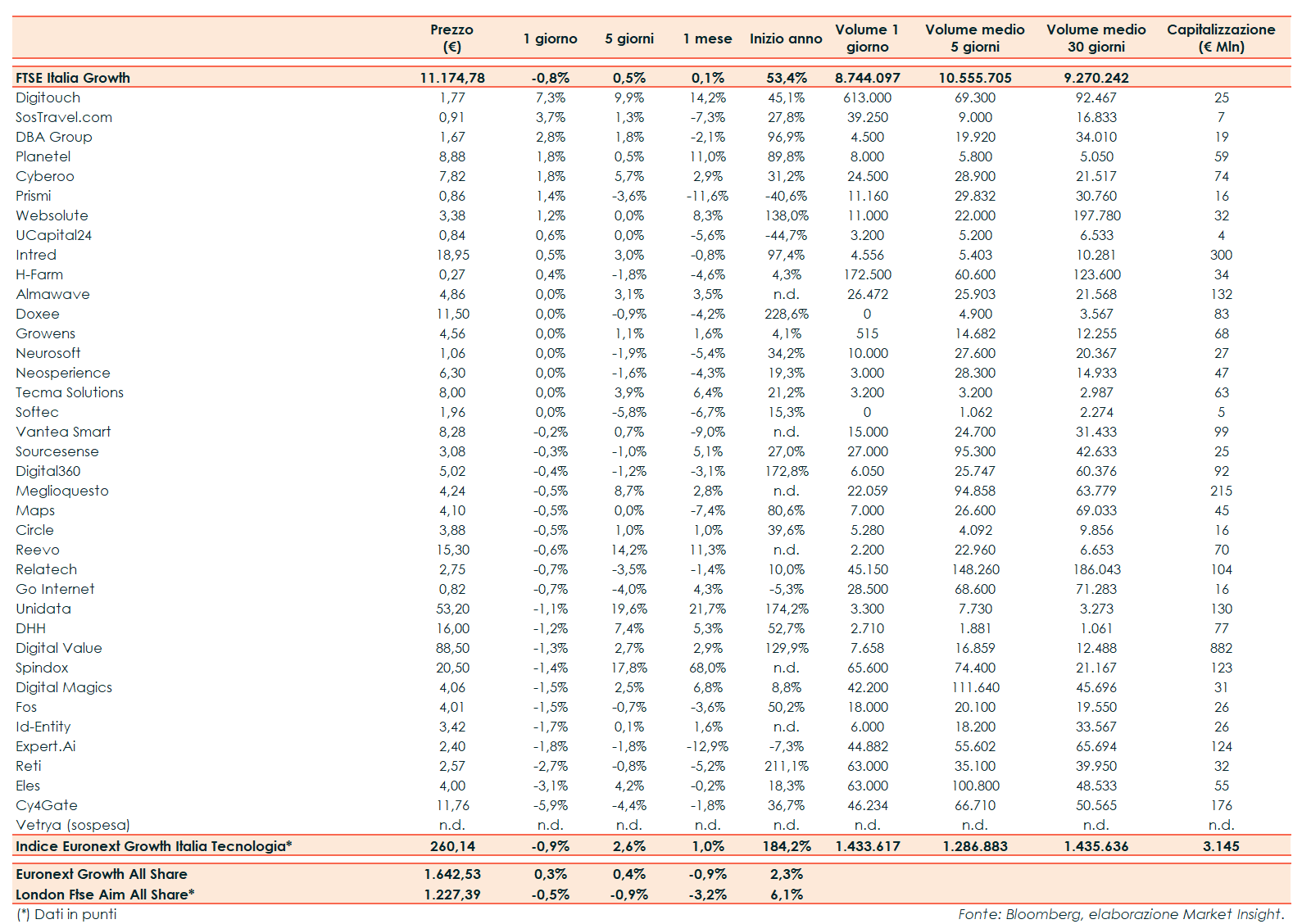
Task: Click the "Fos" row name
Action: pyautogui.click(x=26, y=707)
